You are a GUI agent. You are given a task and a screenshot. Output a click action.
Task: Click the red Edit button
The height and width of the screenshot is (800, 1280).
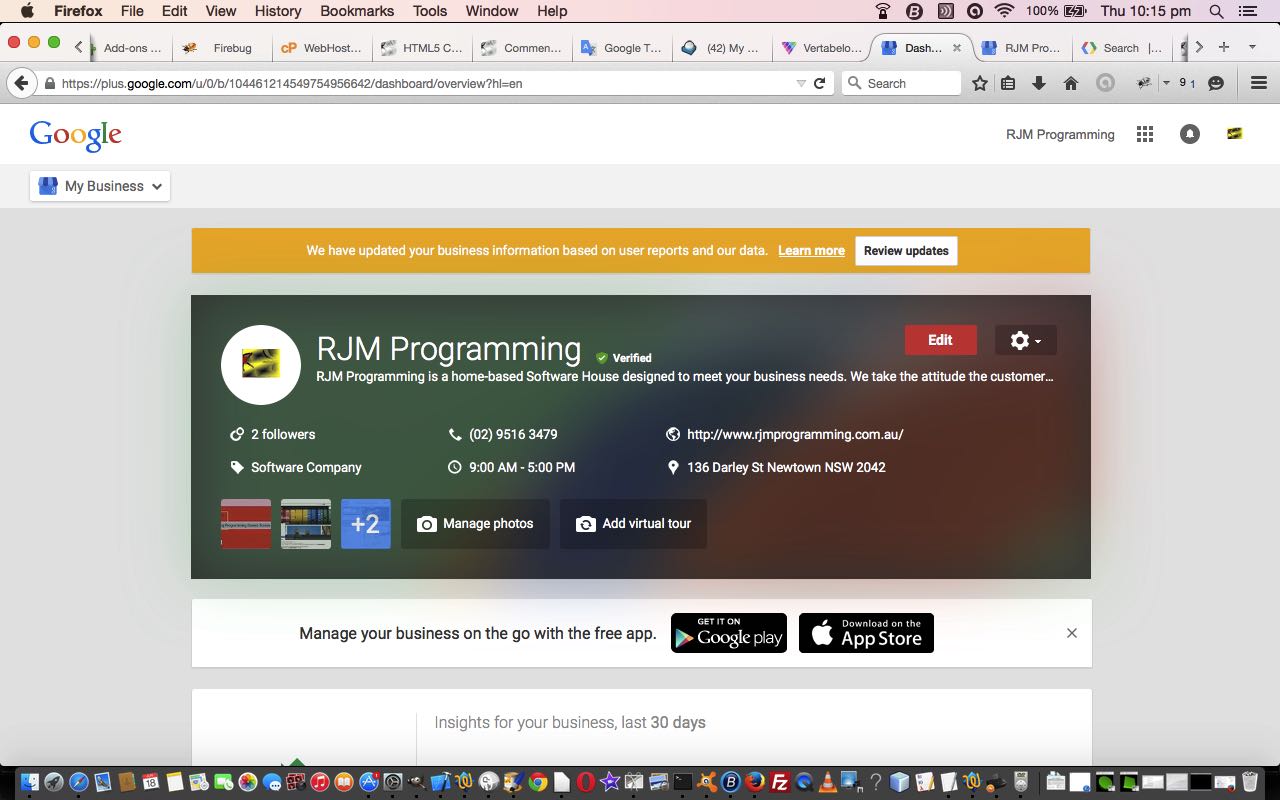[941, 340]
